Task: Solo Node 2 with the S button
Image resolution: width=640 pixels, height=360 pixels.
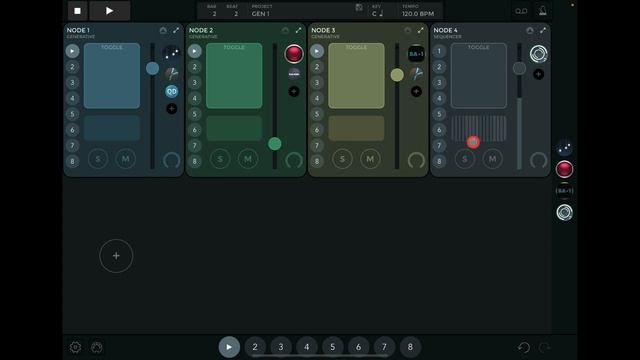Action: point(220,159)
